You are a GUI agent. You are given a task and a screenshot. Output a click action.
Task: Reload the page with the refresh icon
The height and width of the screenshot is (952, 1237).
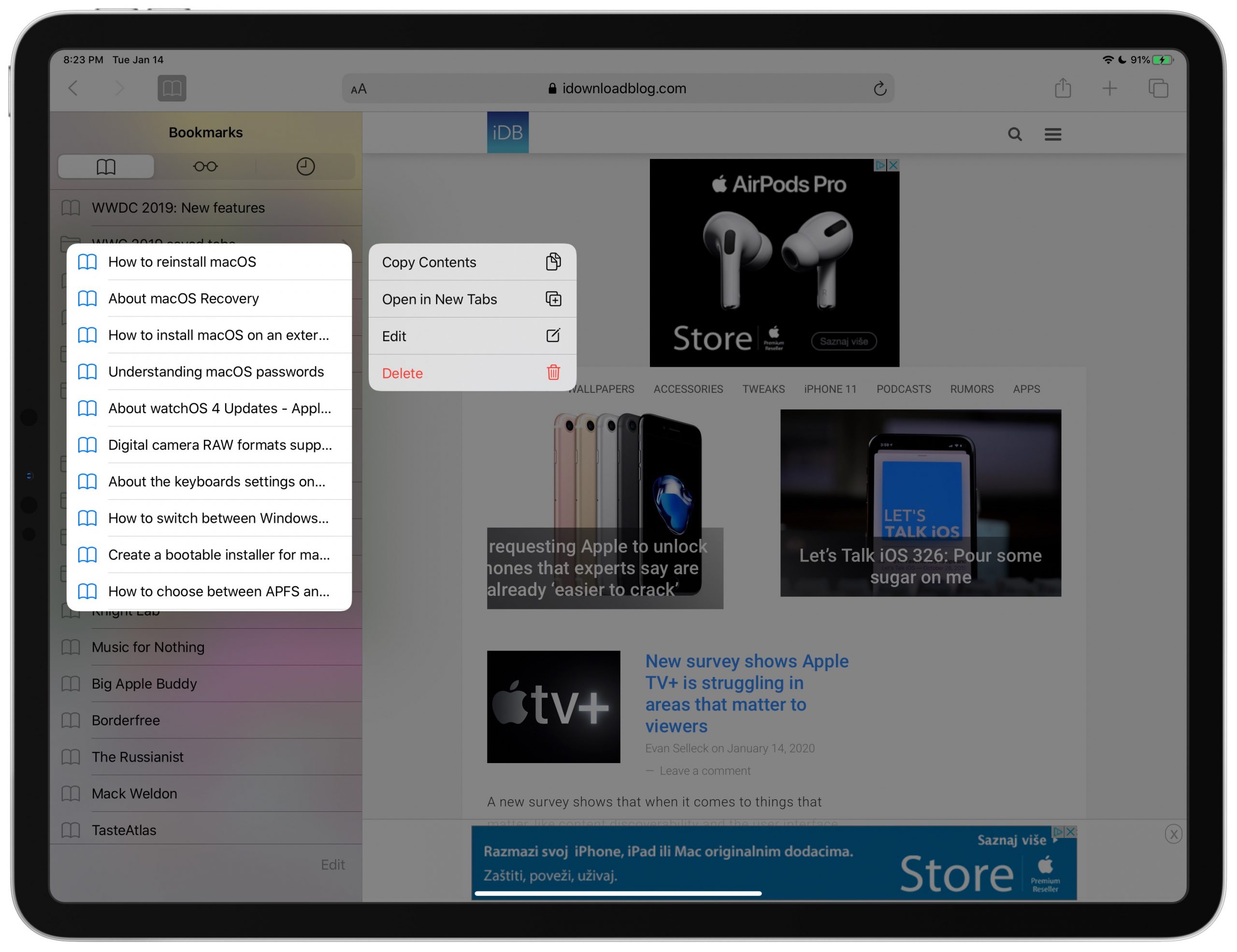879,88
